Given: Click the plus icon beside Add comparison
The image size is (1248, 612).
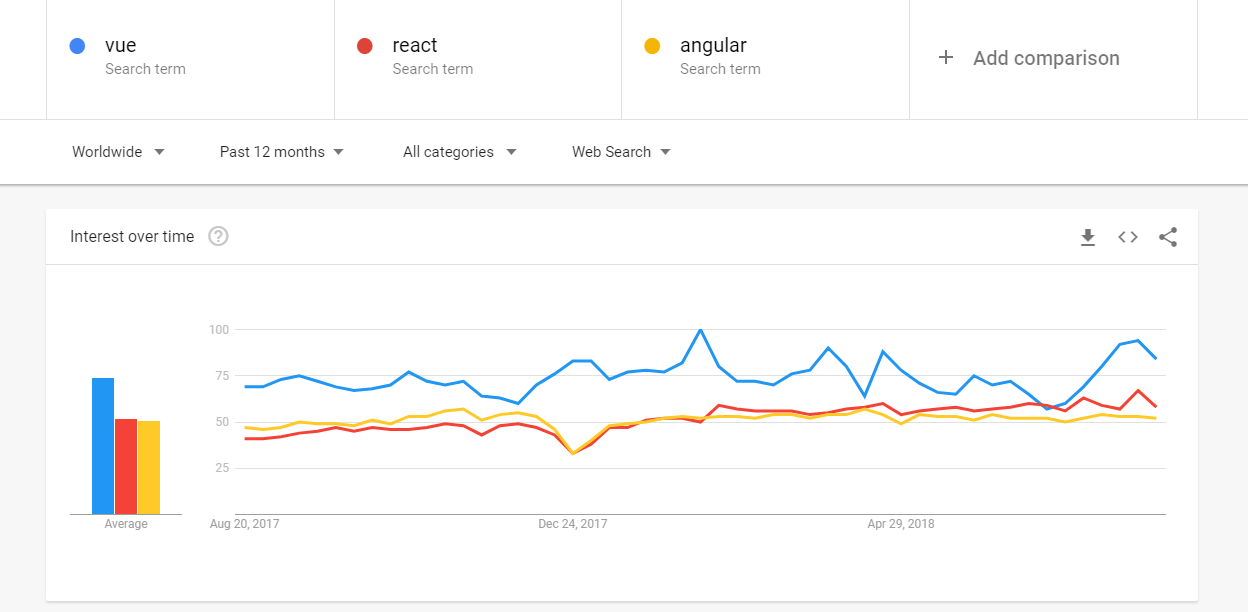Looking at the screenshot, I should click(x=946, y=58).
